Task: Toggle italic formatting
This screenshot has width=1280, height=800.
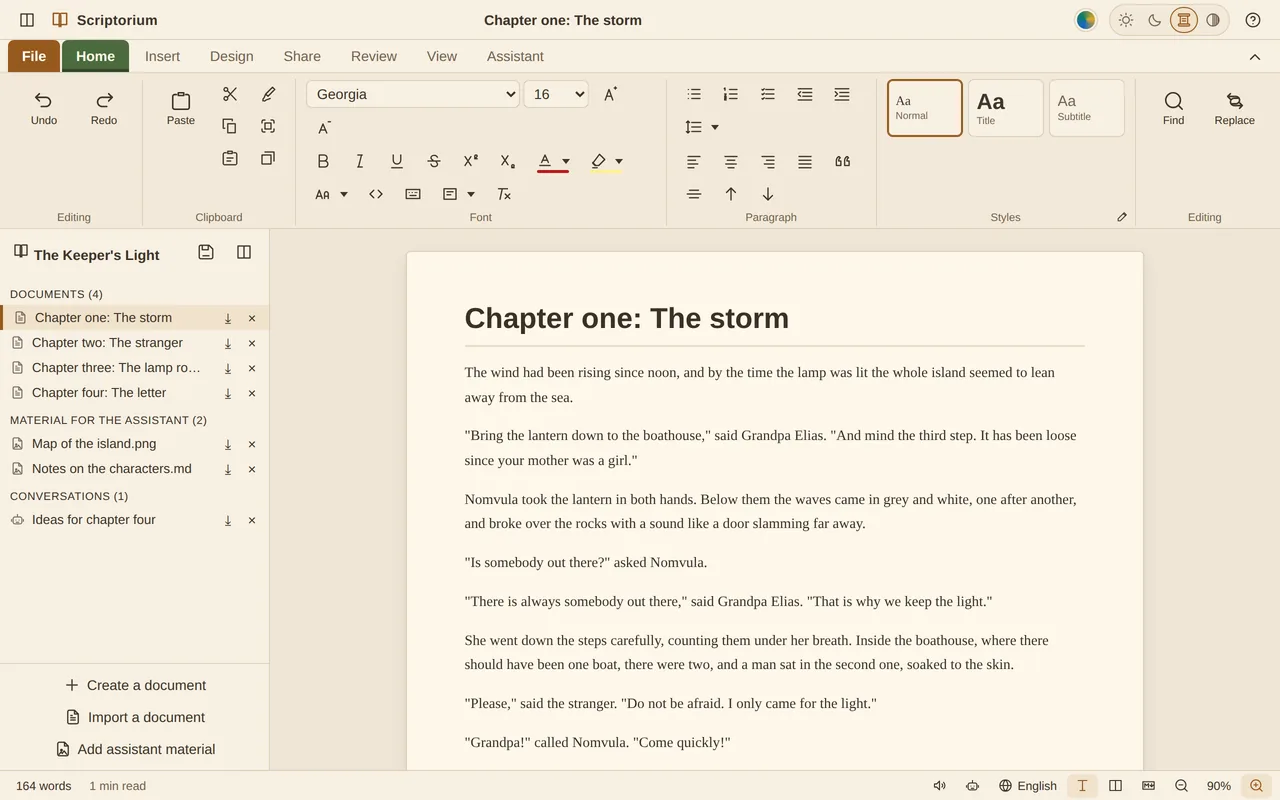Action: [x=360, y=161]
